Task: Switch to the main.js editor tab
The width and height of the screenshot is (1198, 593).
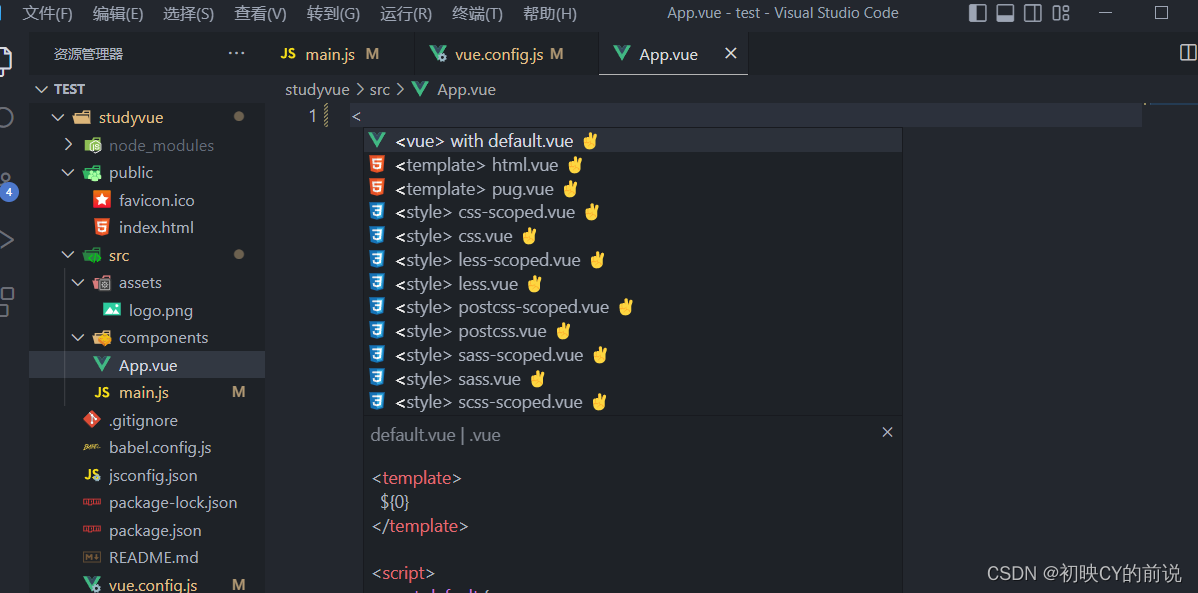Action: tap(339, 54)
